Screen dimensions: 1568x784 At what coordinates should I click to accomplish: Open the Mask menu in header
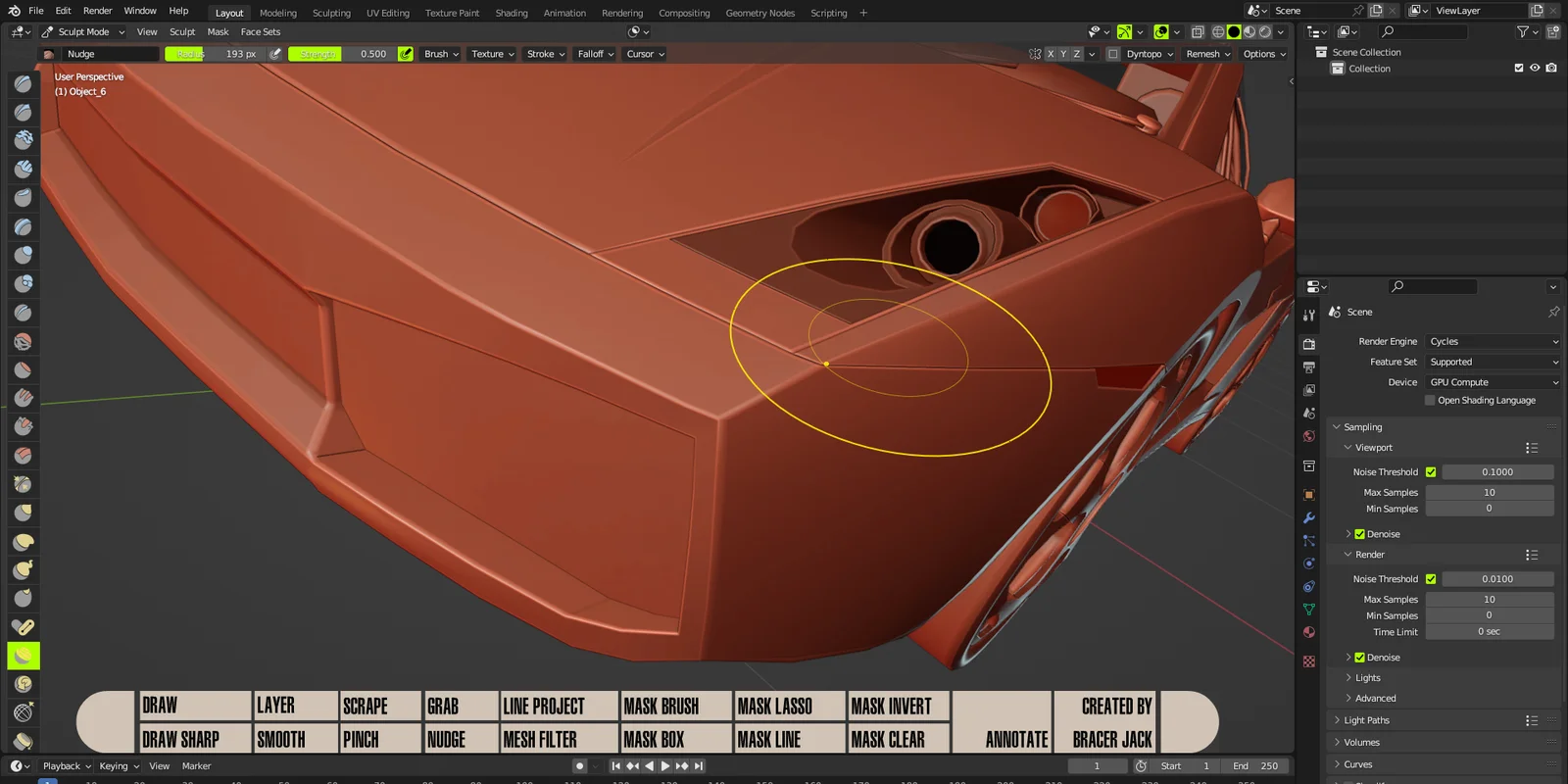pos(218,32)
